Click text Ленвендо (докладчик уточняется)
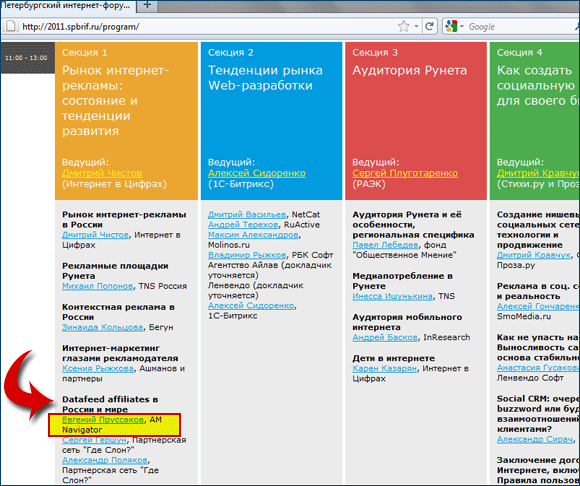Screen dimensions: 580x486 [256, 290]
